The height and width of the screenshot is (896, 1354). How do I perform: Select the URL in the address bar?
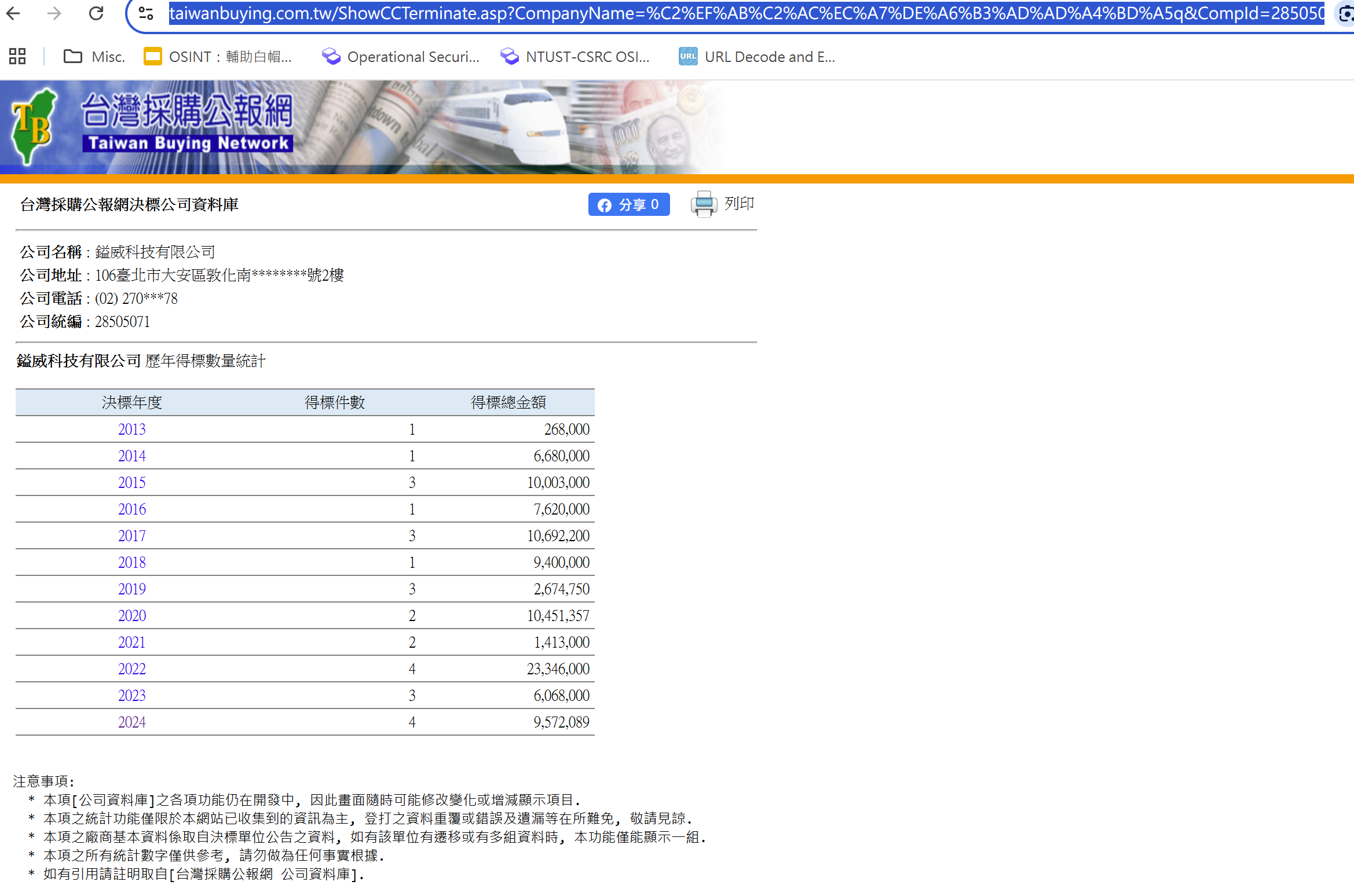tap(746, 13)
